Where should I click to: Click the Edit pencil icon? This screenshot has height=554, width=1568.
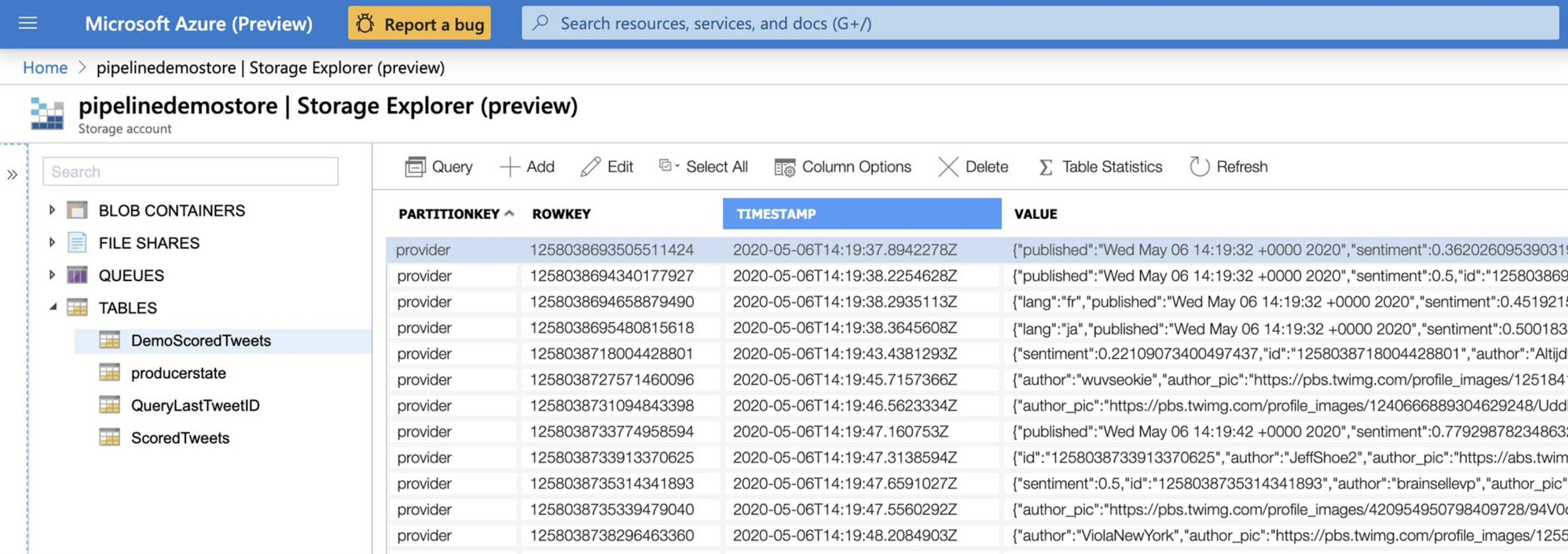tap(590, 167)
